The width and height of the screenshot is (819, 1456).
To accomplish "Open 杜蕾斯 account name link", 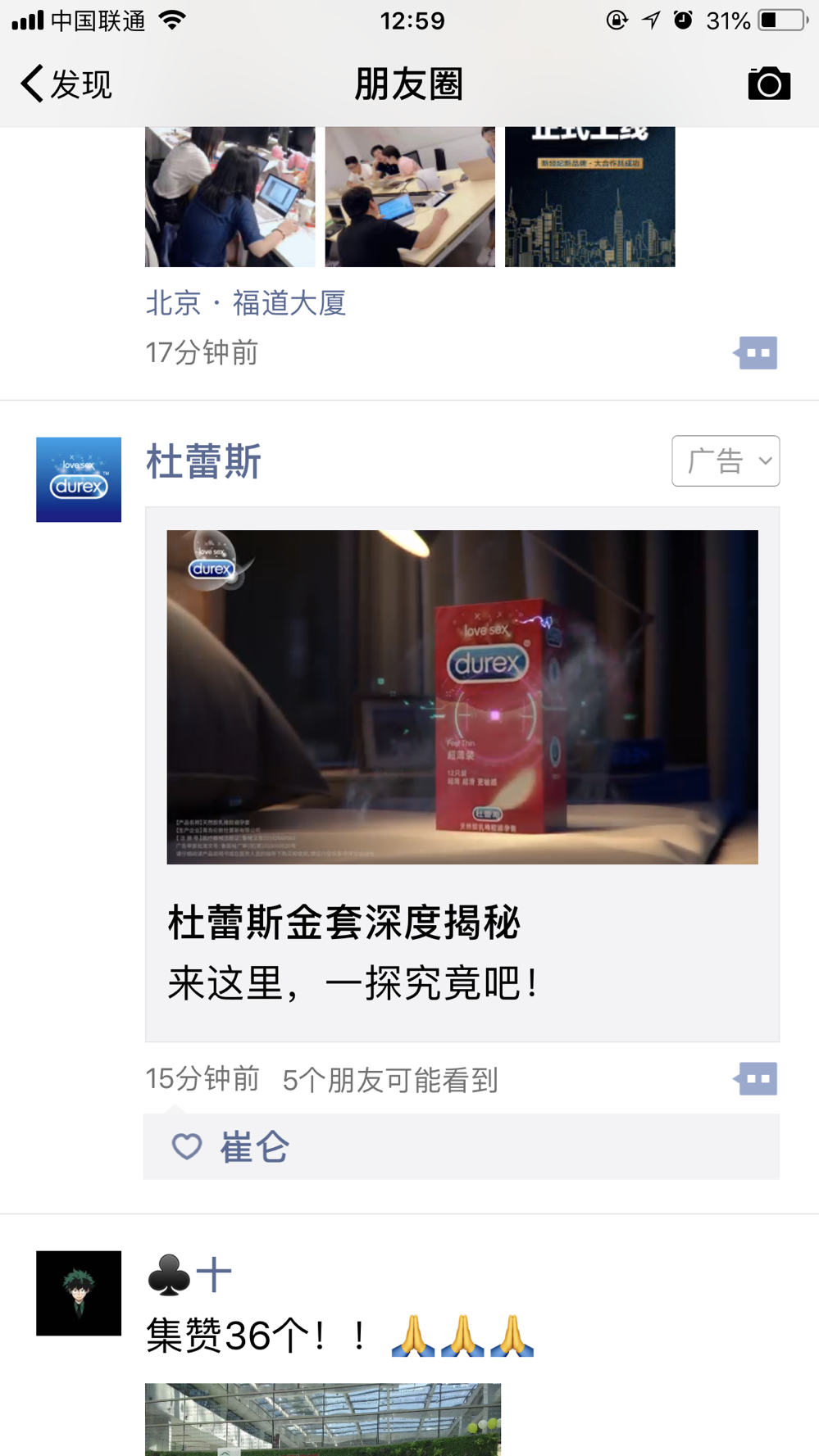I will [x=203, y=461].
